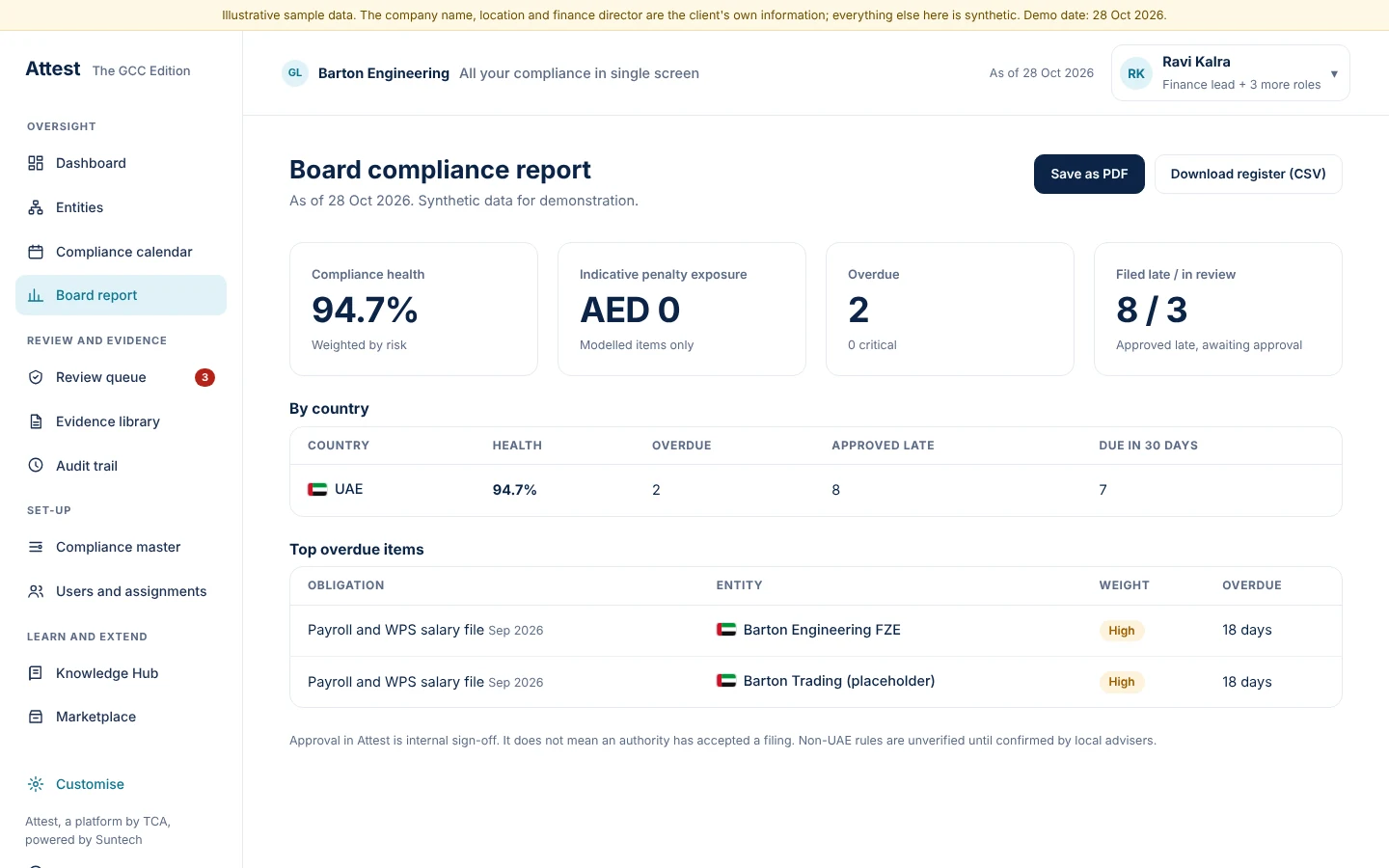Open the Dashboard page
Image resolution: width=1389 pixels, height=868 pixels.
[x=121, y=163]
